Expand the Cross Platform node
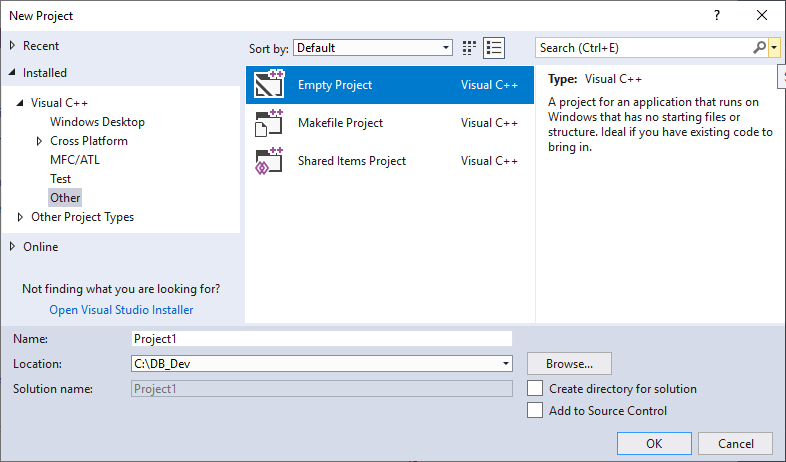Image resolution: width=786 pixels, height=462 pixels. tap(40, 141)
